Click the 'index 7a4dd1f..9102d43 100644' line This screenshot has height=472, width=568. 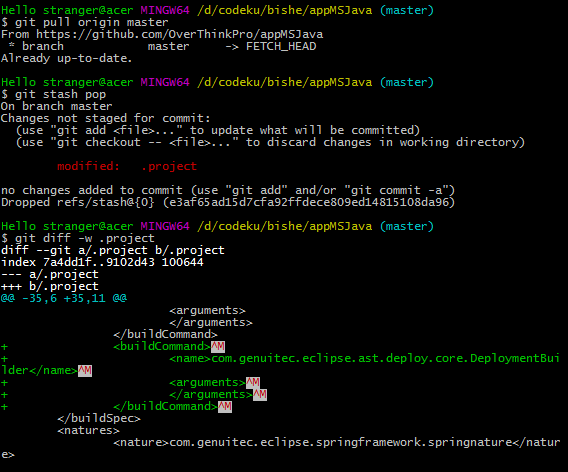coord(102,262)
